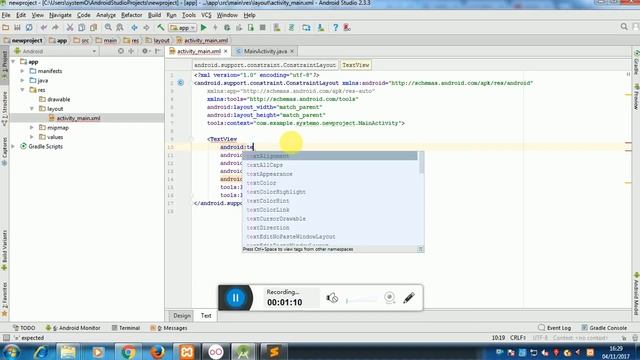Choose textColorHint from autocomplete list
This screenshot has width=640, height=360.
[268, 201]
